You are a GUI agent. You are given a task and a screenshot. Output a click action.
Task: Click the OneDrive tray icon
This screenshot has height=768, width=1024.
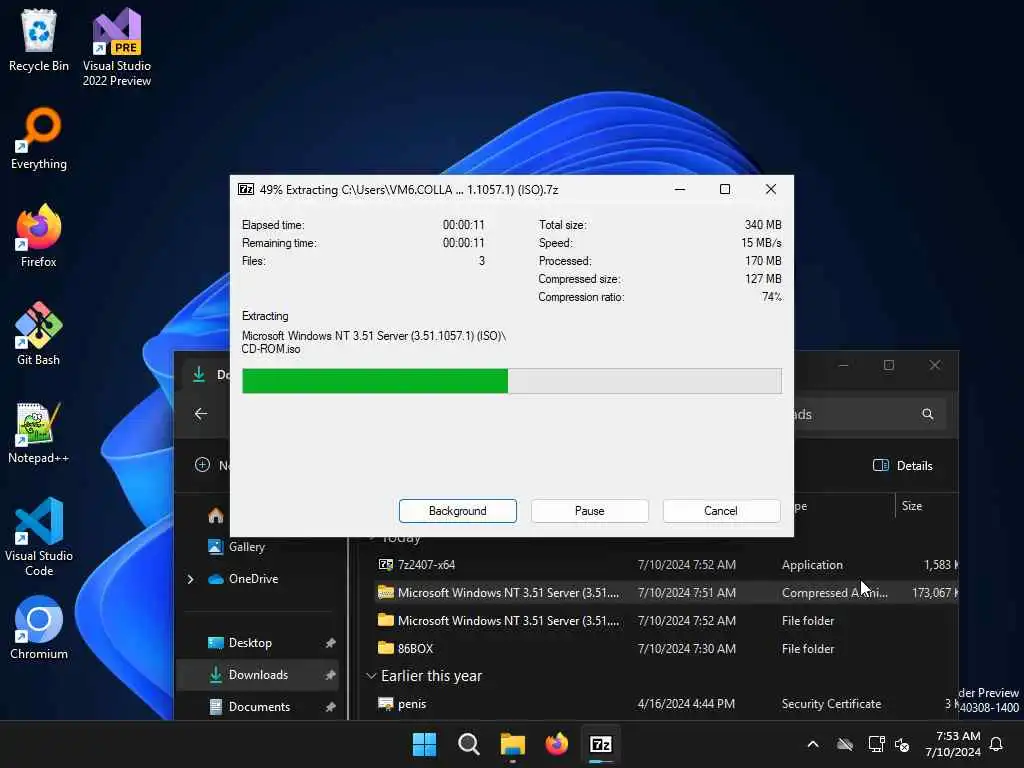tap(845, 744)
